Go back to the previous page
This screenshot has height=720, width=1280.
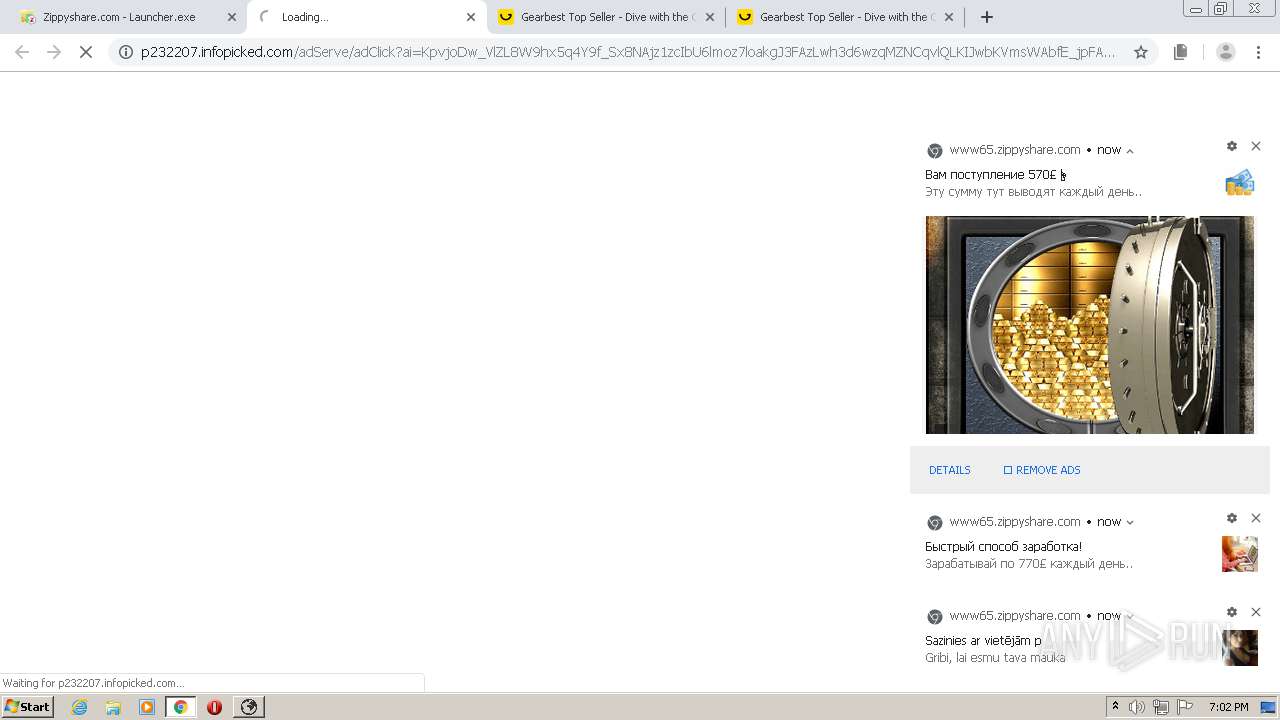coord(22,52)
